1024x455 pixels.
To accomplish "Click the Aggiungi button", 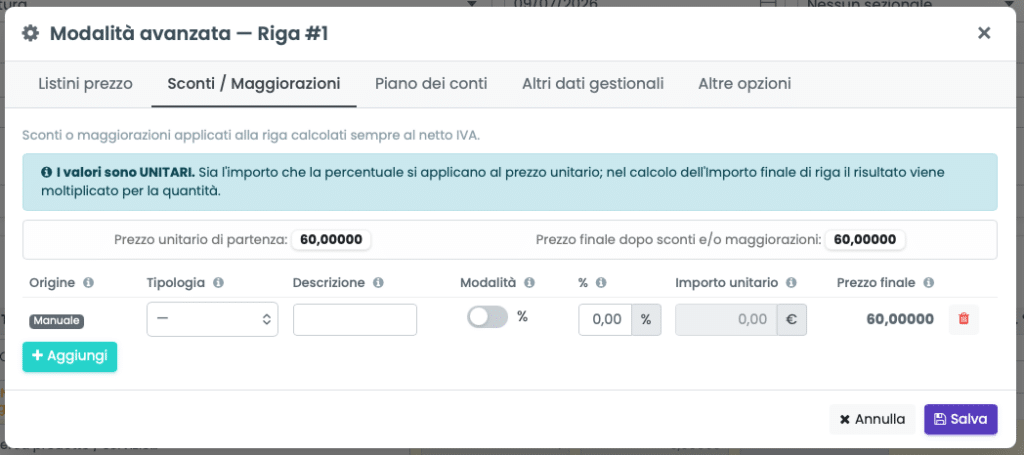I will pos(70,356).
